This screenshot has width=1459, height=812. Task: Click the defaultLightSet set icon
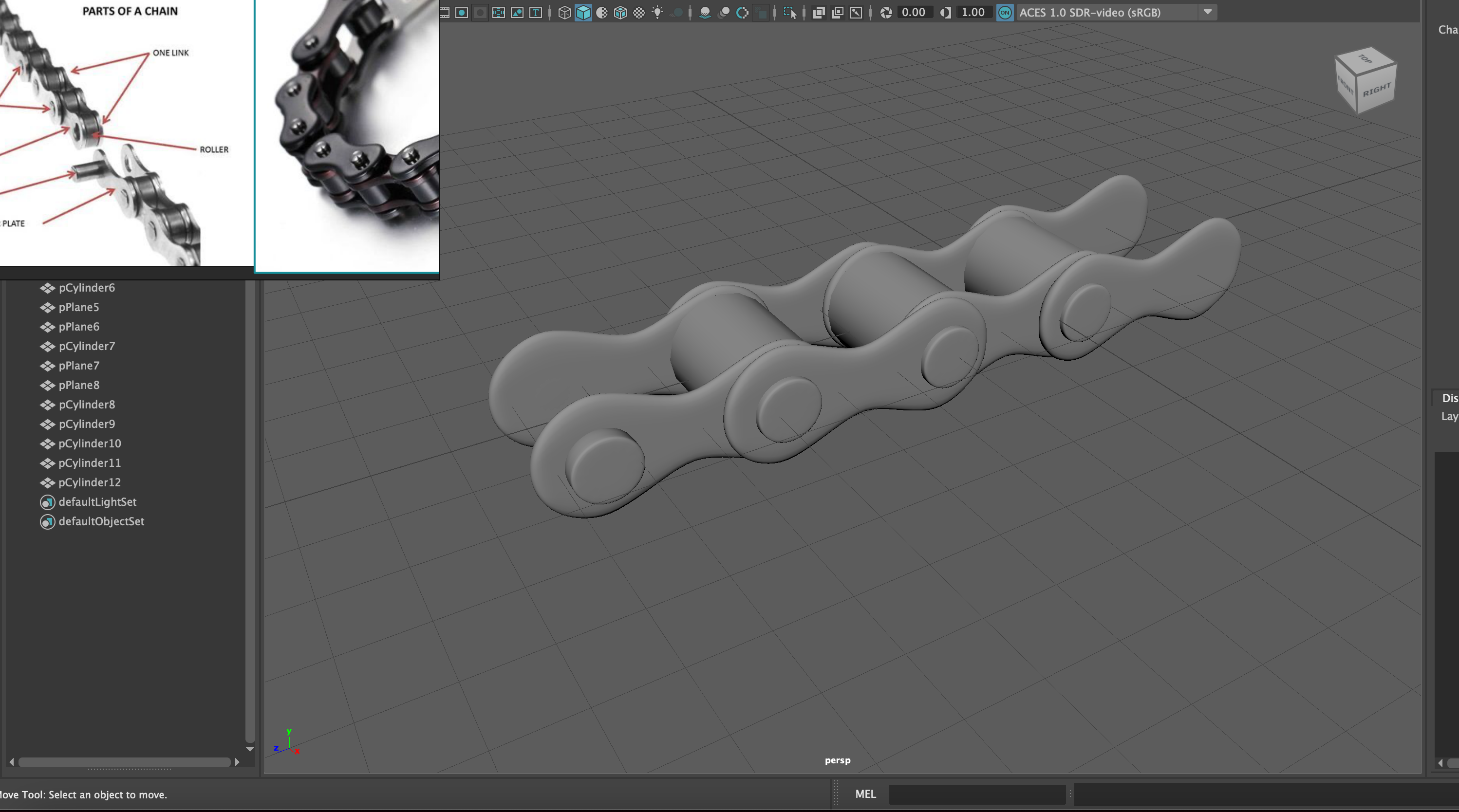48,502
